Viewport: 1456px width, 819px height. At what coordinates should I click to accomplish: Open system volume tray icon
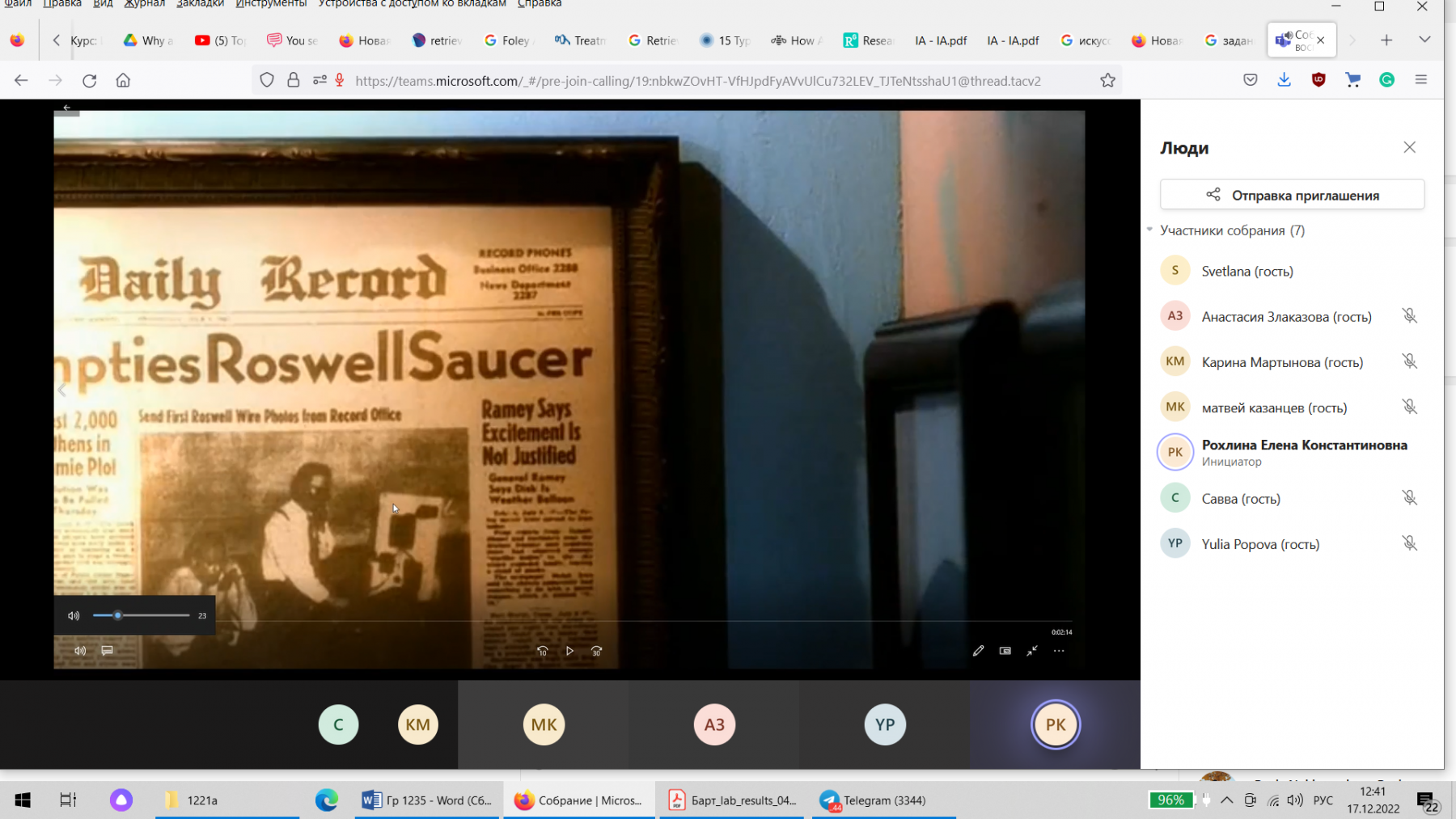tap(1295, 800)
